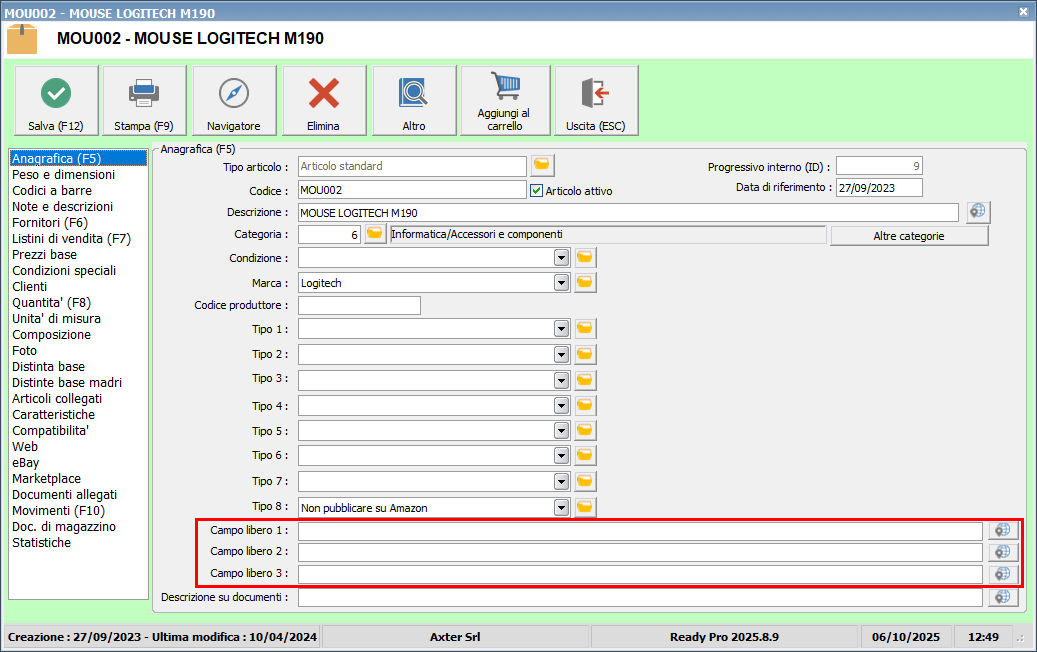
Task: Click the Uscita (ESC) exit button
Action: (596, 101)
